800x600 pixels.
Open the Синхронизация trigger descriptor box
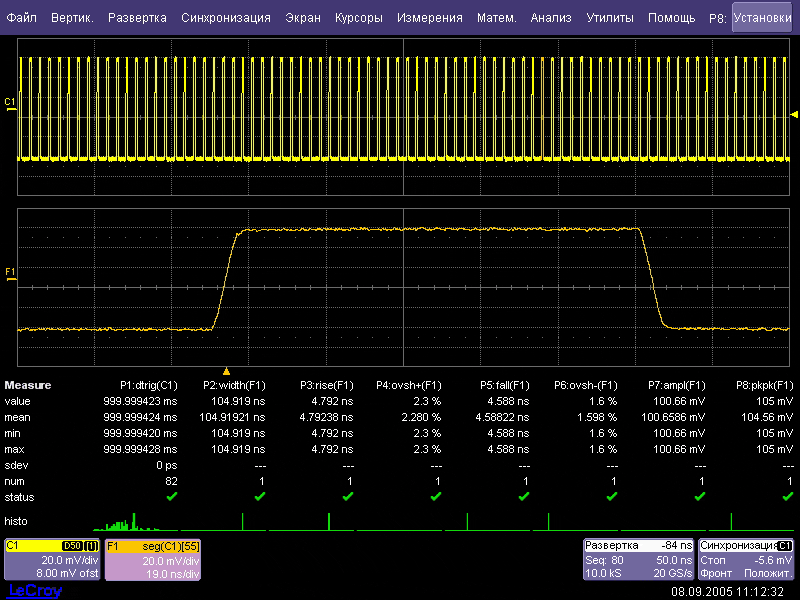pos(746,560)
